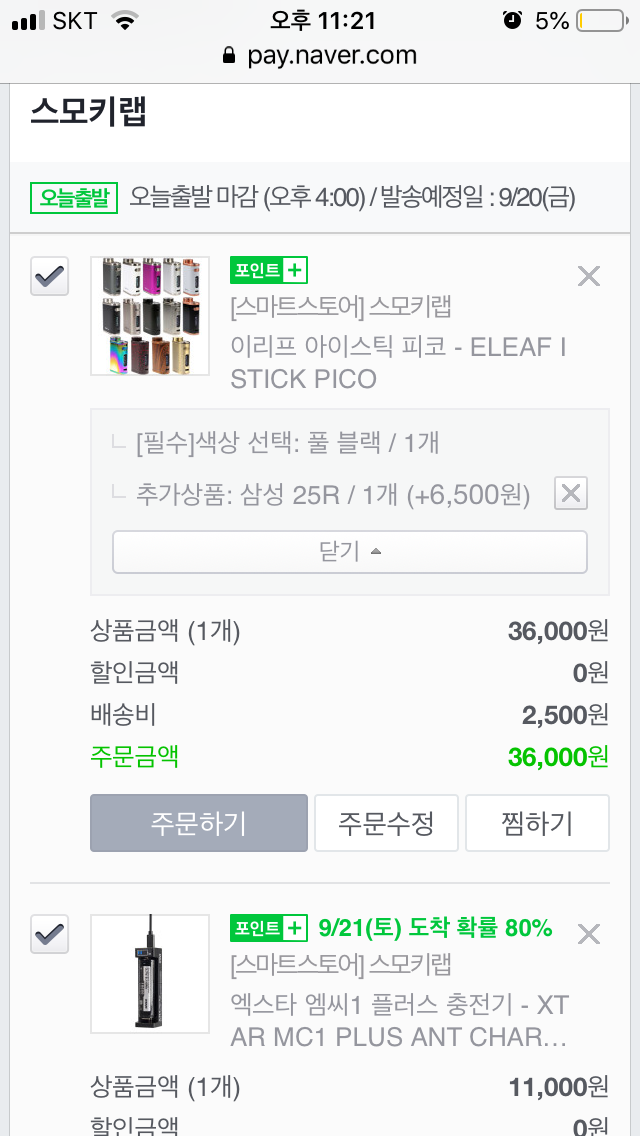Collapse options with the 닫기 button

[349, 552]
